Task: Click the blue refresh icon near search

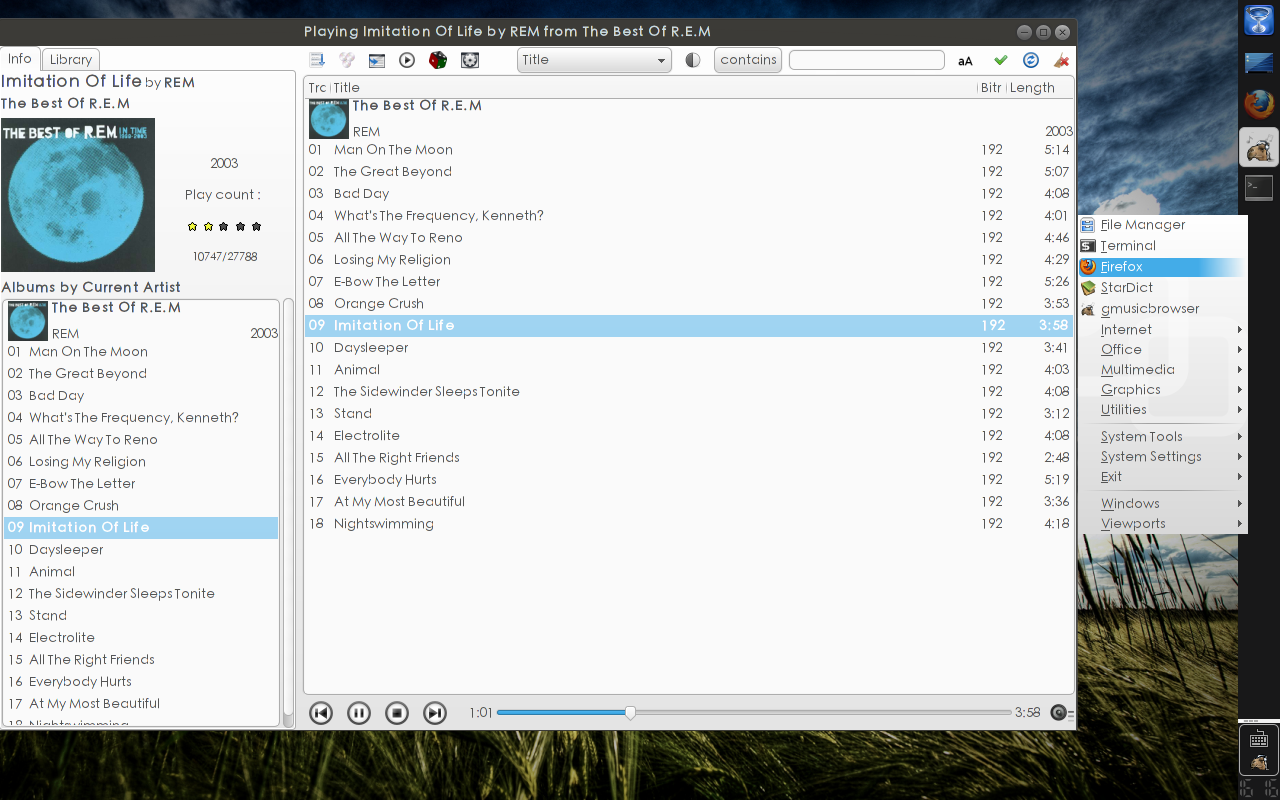Action: (1031, 60)
